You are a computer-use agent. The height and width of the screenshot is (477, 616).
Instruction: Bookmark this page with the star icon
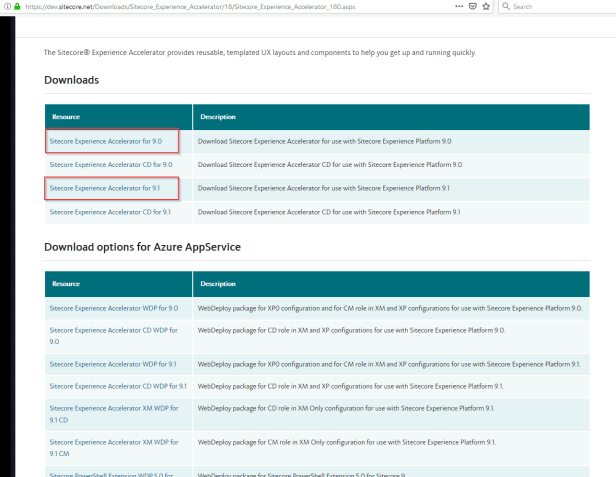coord(486,6)
